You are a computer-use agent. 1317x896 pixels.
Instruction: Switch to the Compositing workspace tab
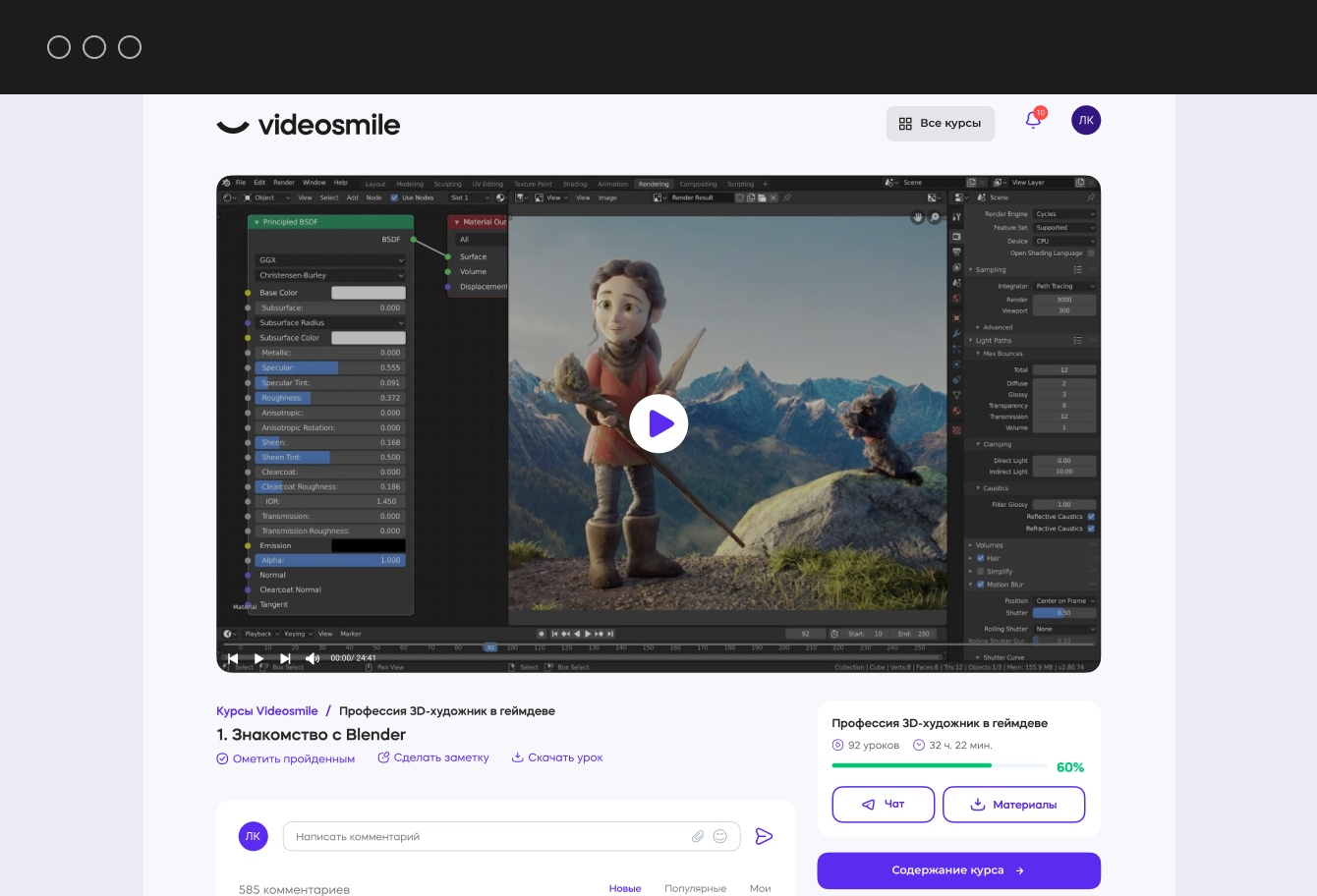pos(699,184)
